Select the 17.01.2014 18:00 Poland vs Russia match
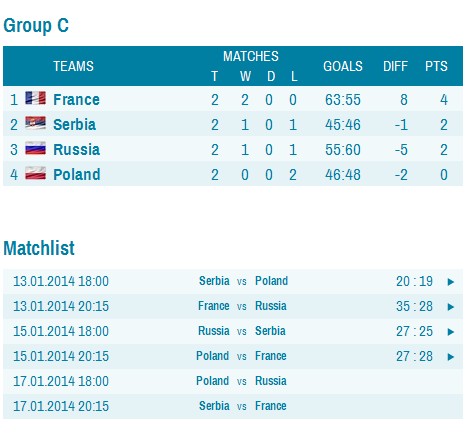 [233, 381]
